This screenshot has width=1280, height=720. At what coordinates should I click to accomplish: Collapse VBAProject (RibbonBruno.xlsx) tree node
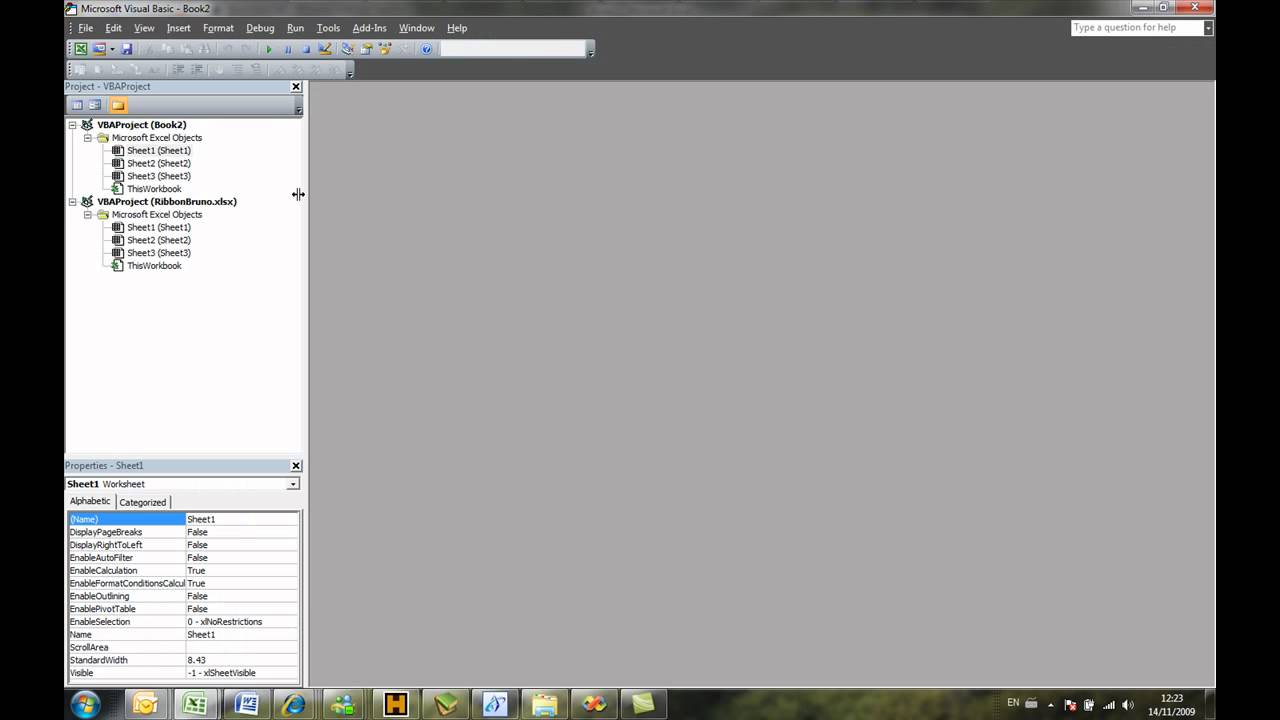tap(72, 202)
